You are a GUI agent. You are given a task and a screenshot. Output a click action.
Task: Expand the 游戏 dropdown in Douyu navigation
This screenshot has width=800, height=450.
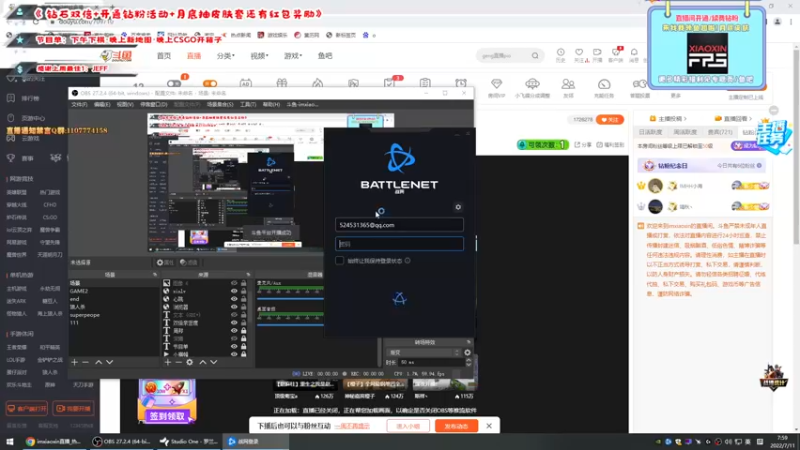pyautogui.click(x=293, y=56)
